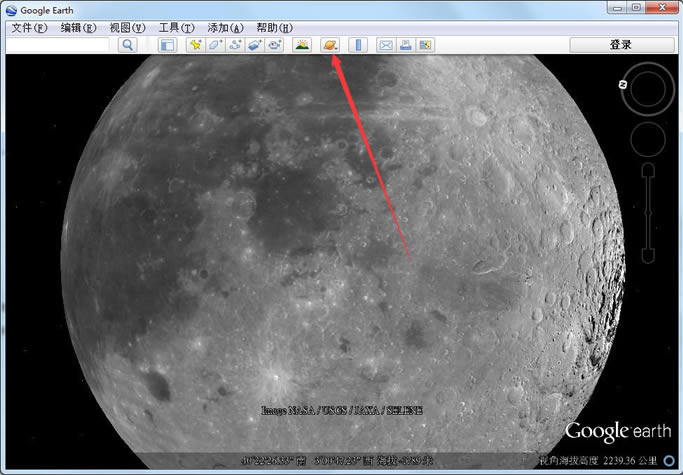Toggle sunlight across the landscape icon

[x=302, y=45]
